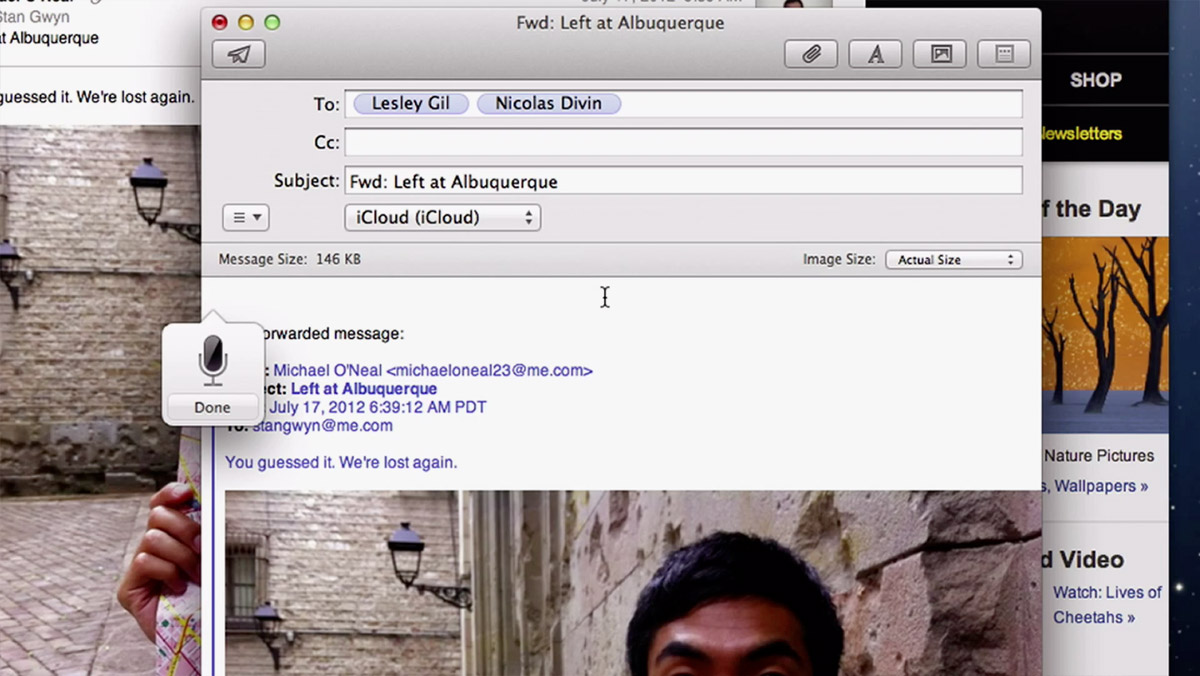Select the Lesley Gil recipient token

coord(411,104)
